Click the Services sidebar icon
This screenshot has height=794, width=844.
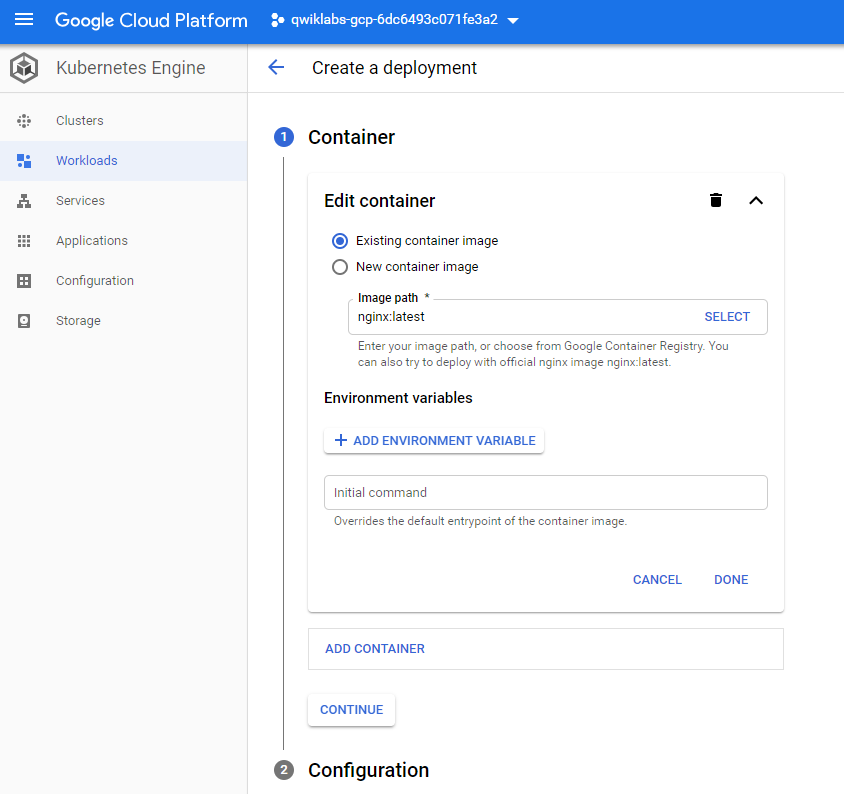point(24,201)
